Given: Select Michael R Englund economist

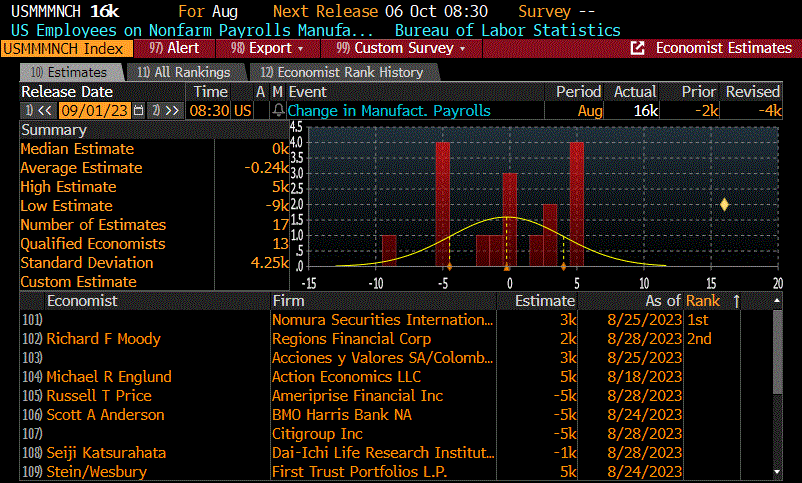Looking at the screenshot, I should pos(109,377).
